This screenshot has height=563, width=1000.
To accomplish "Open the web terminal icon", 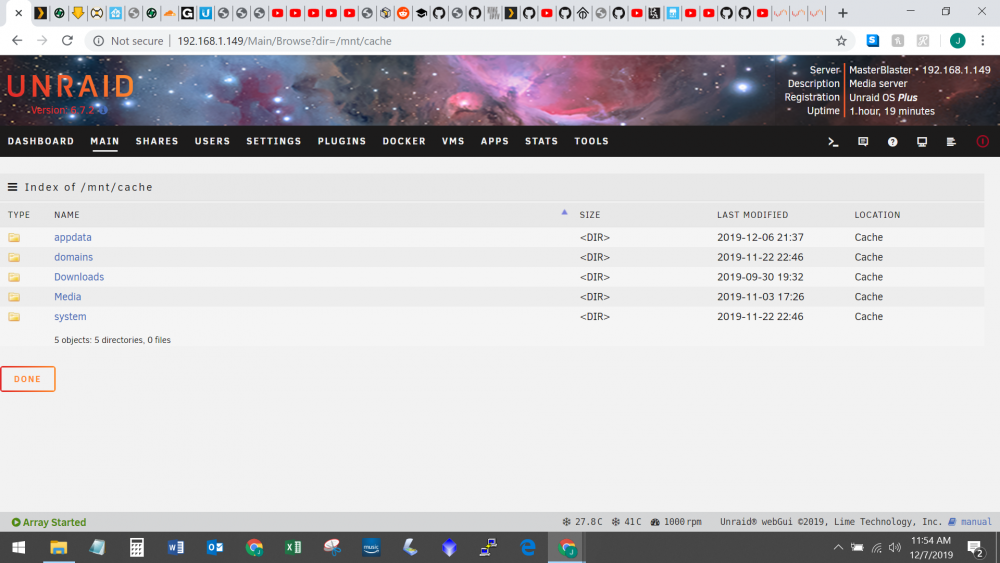I will (833, 142).
